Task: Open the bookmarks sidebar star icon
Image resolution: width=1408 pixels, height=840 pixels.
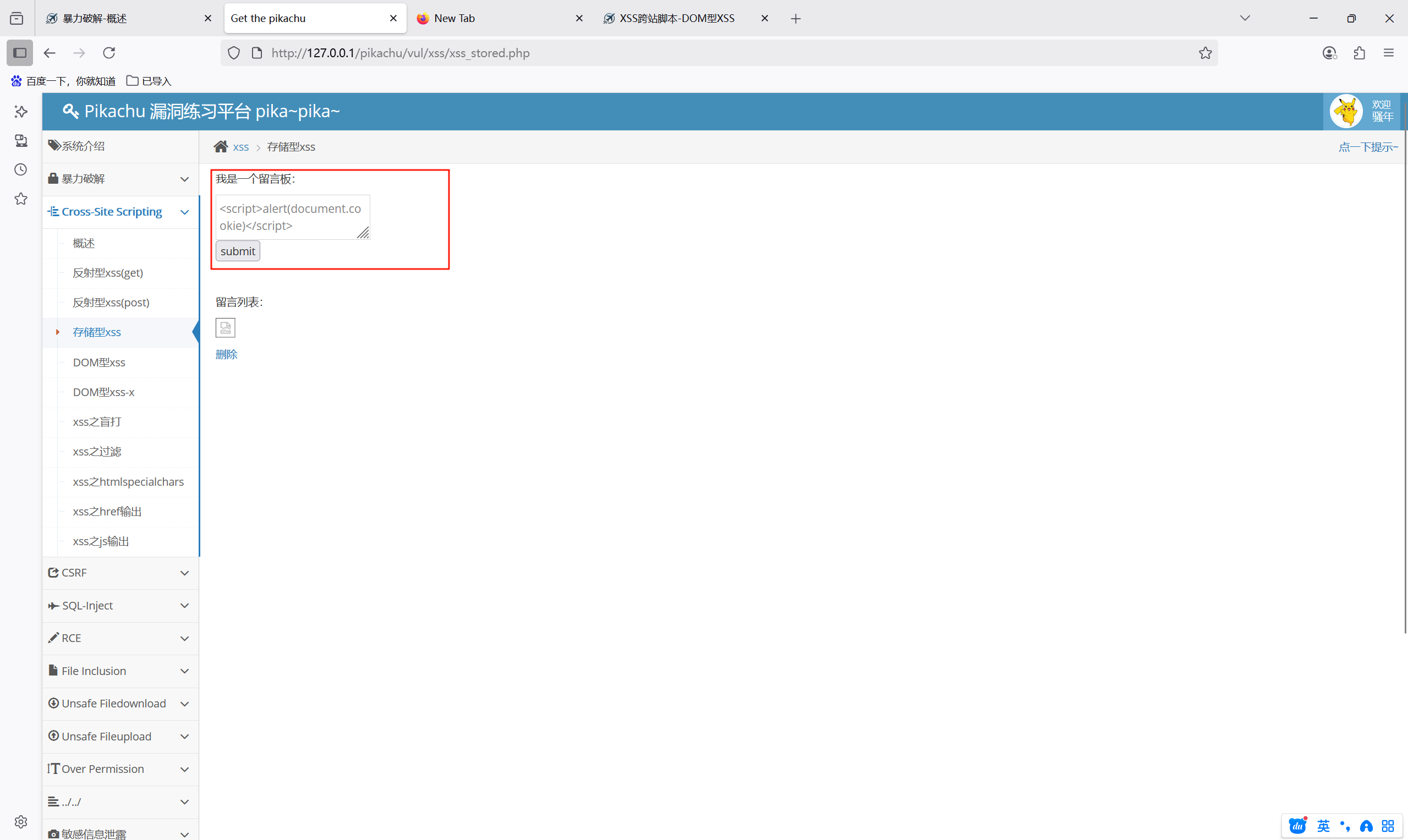Action: tap(21, 199)
